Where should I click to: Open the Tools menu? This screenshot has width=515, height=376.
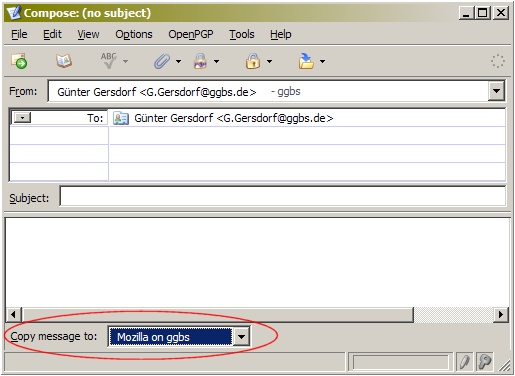click(x=242, y=34)
